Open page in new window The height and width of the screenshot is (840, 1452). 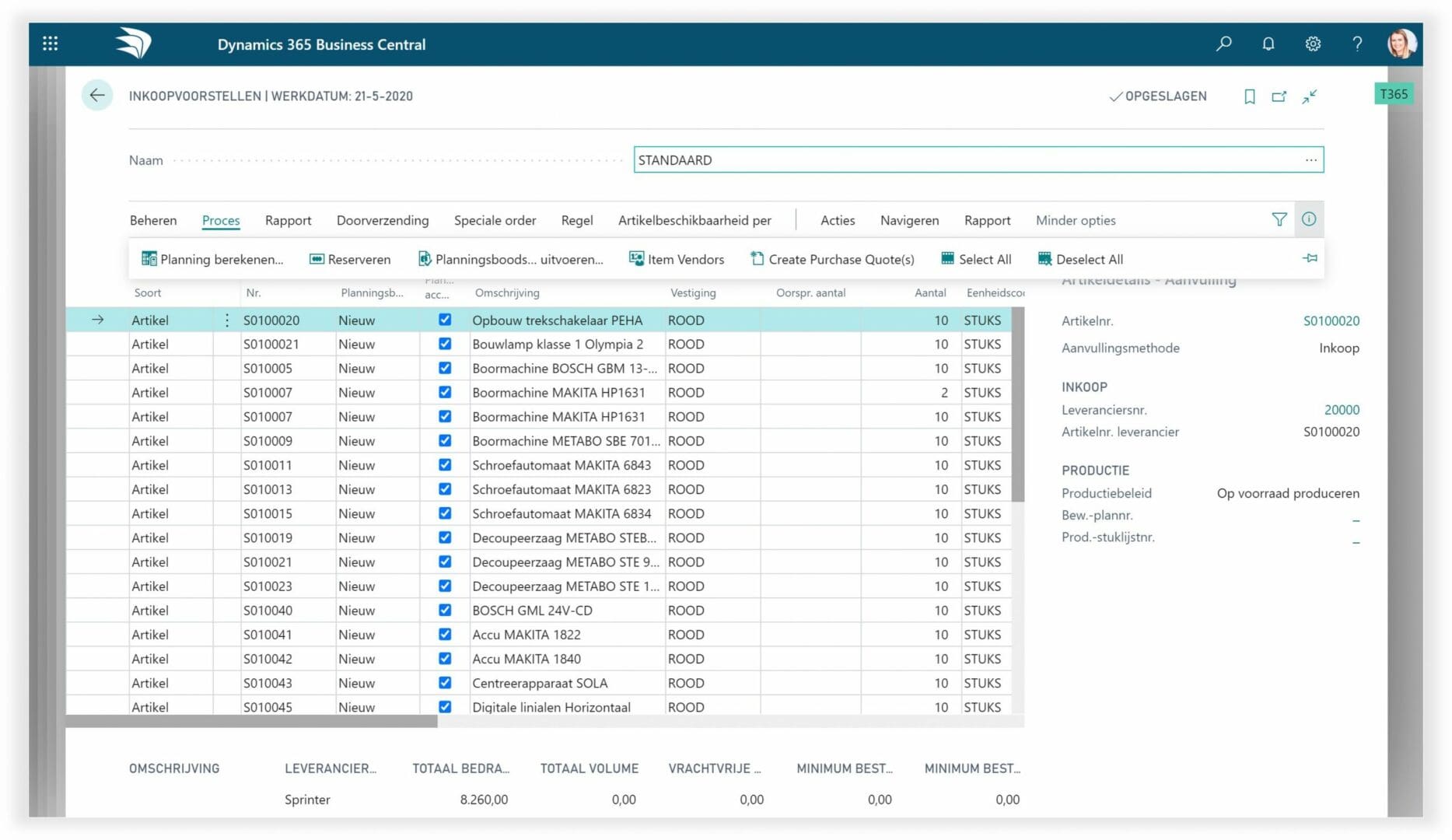(1279, 96)
